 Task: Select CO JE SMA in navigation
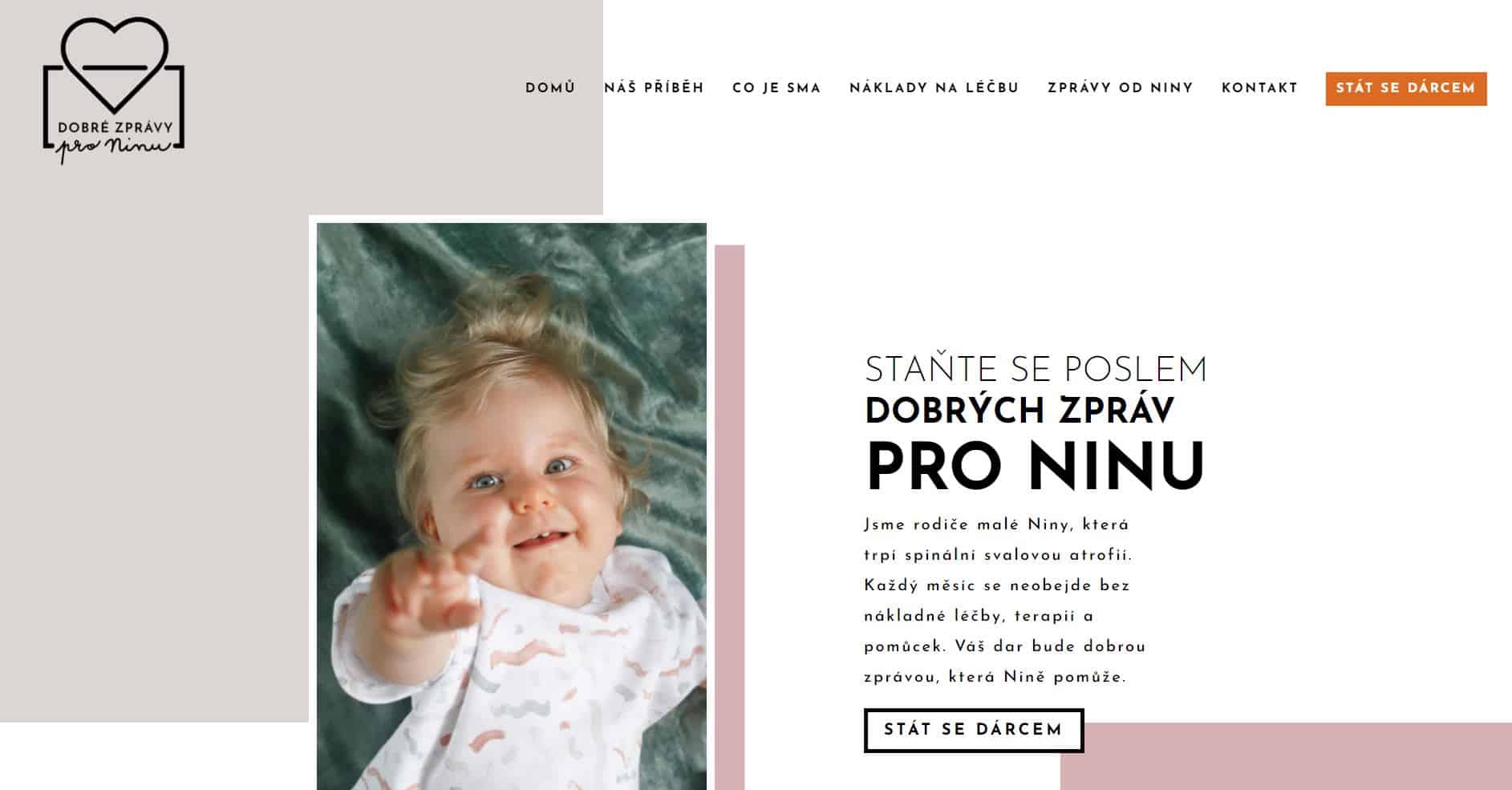(x=776, y=88)
